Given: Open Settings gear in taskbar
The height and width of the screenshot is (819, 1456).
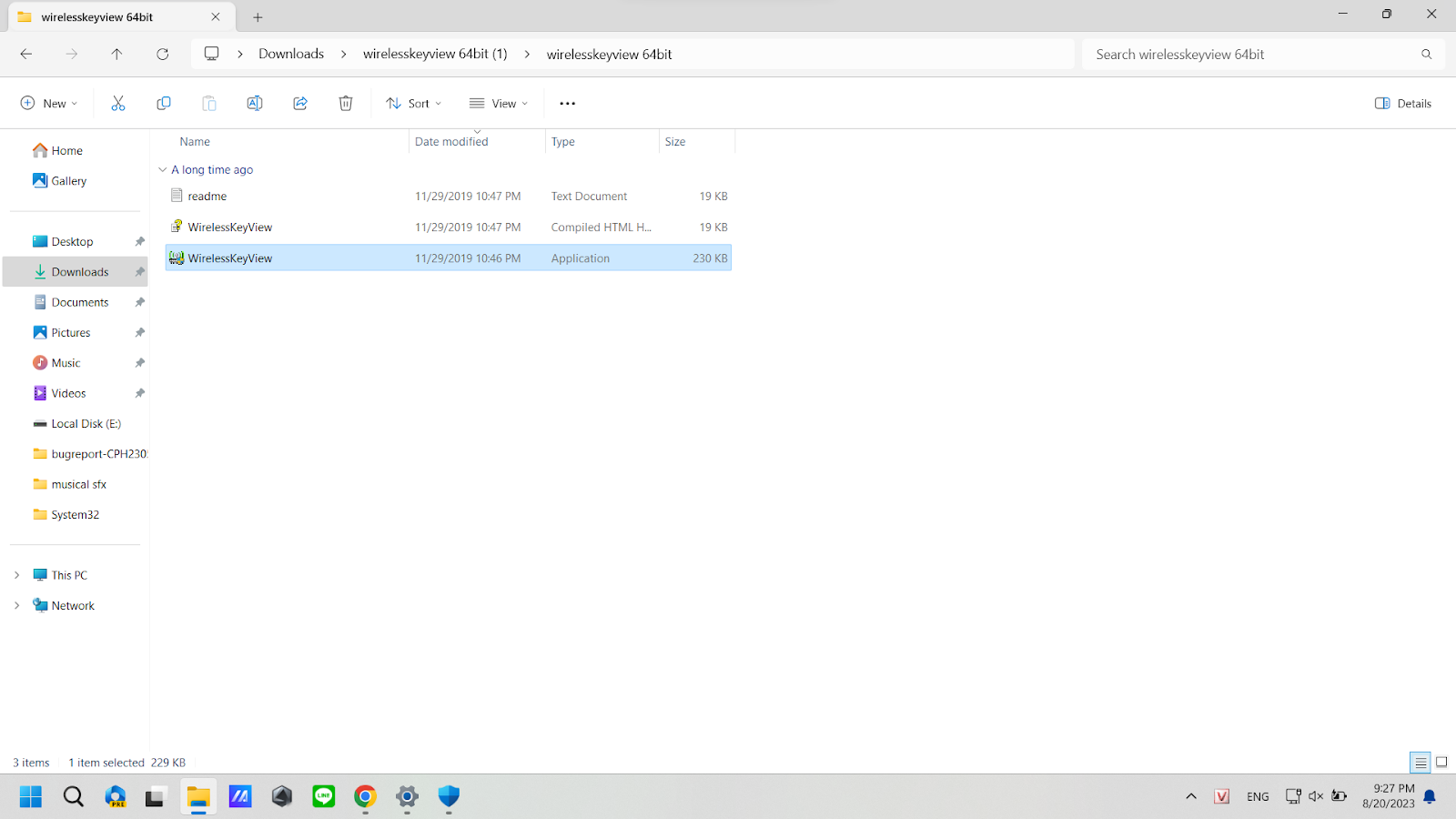Looking at the screenshot, I should click(407, 797).
